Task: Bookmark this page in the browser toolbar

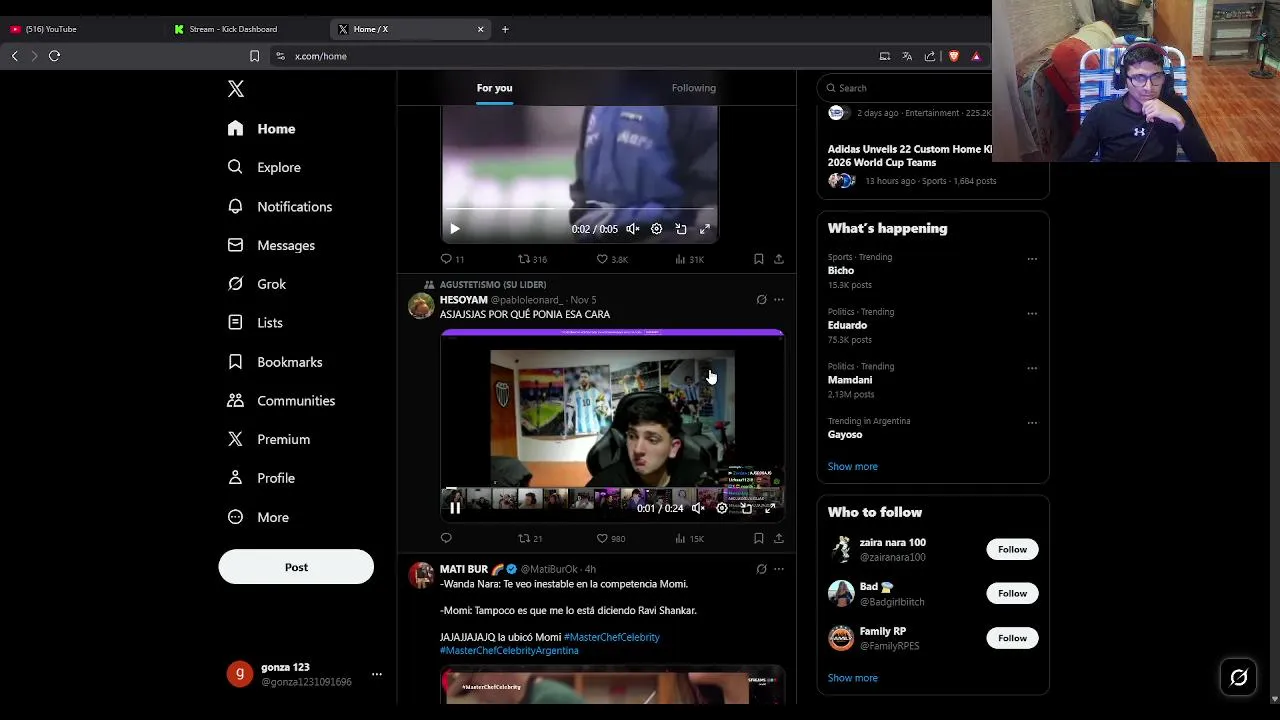Action: 254,56
